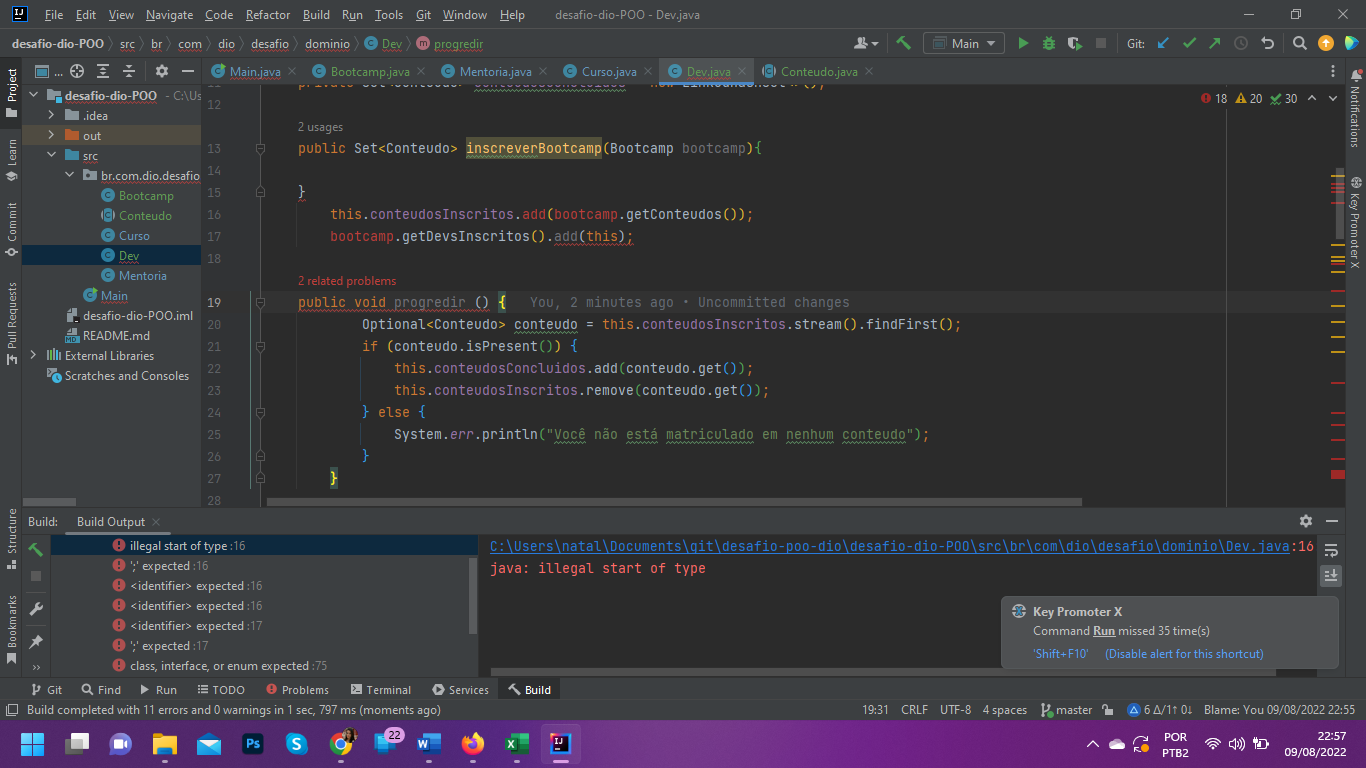The width and height of the screenshot is (1366, 768).
Task: Click CRLF line separator in status bar
Action: 915,710
